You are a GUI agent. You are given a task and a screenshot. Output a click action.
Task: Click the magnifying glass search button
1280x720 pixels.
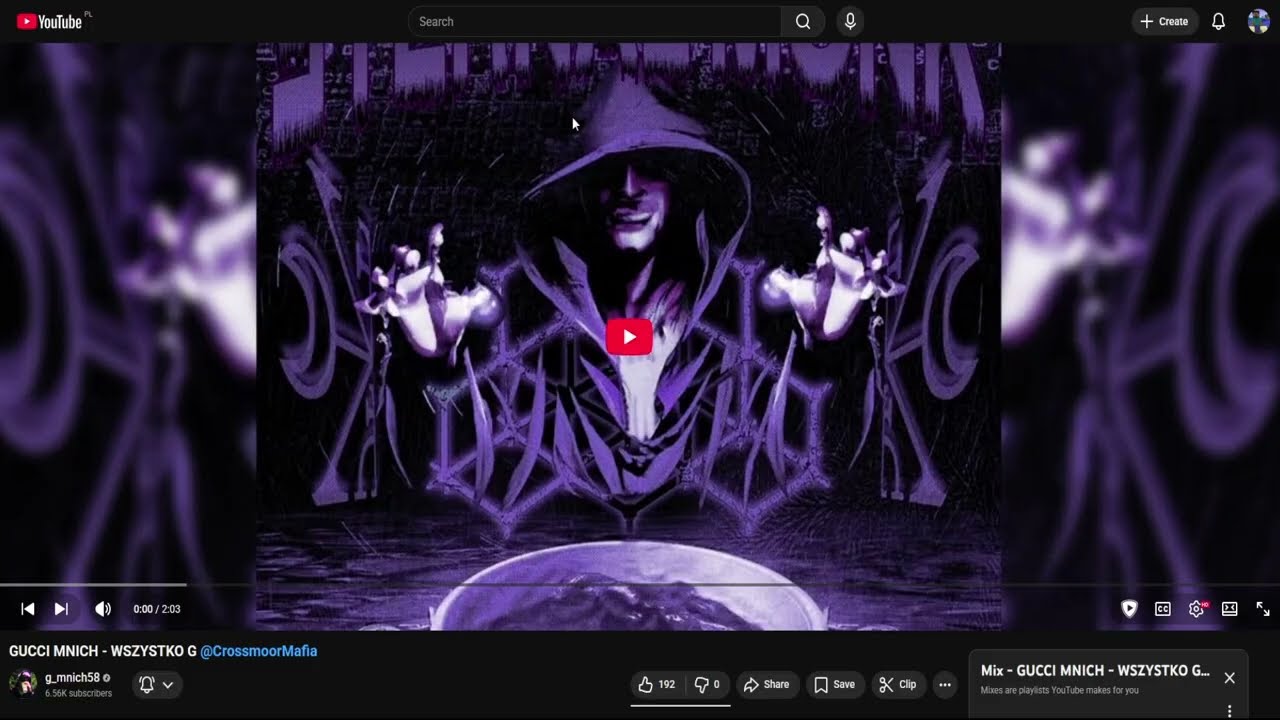[x=803, y=21]
